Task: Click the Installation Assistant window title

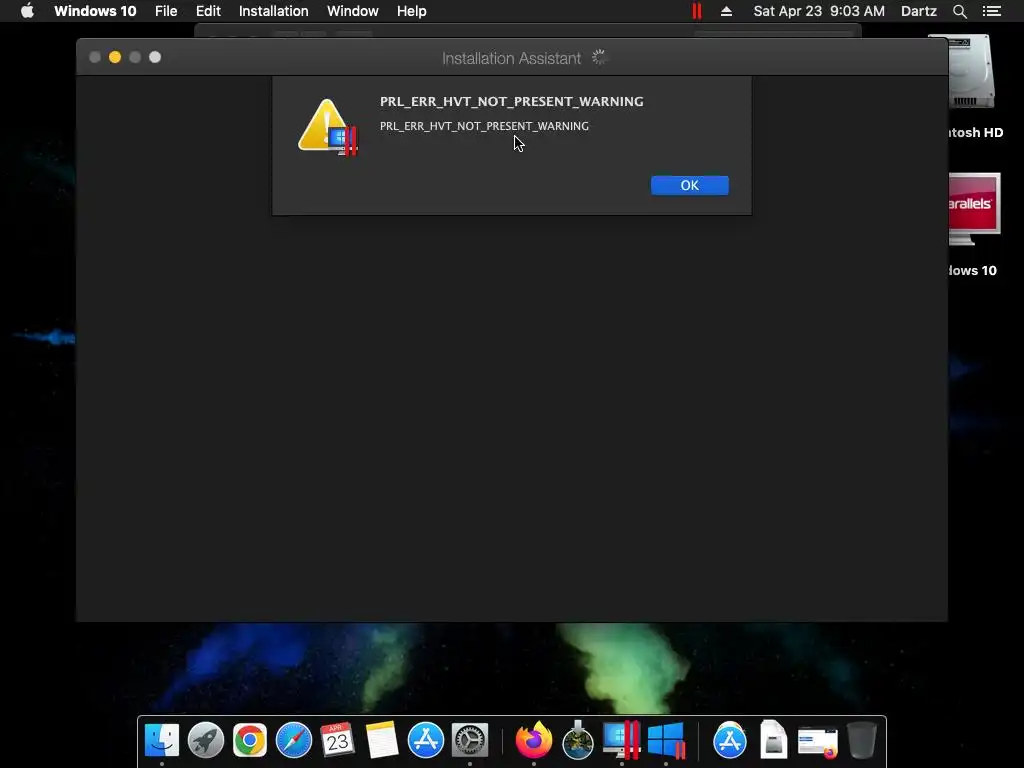Action: [511, 58]
